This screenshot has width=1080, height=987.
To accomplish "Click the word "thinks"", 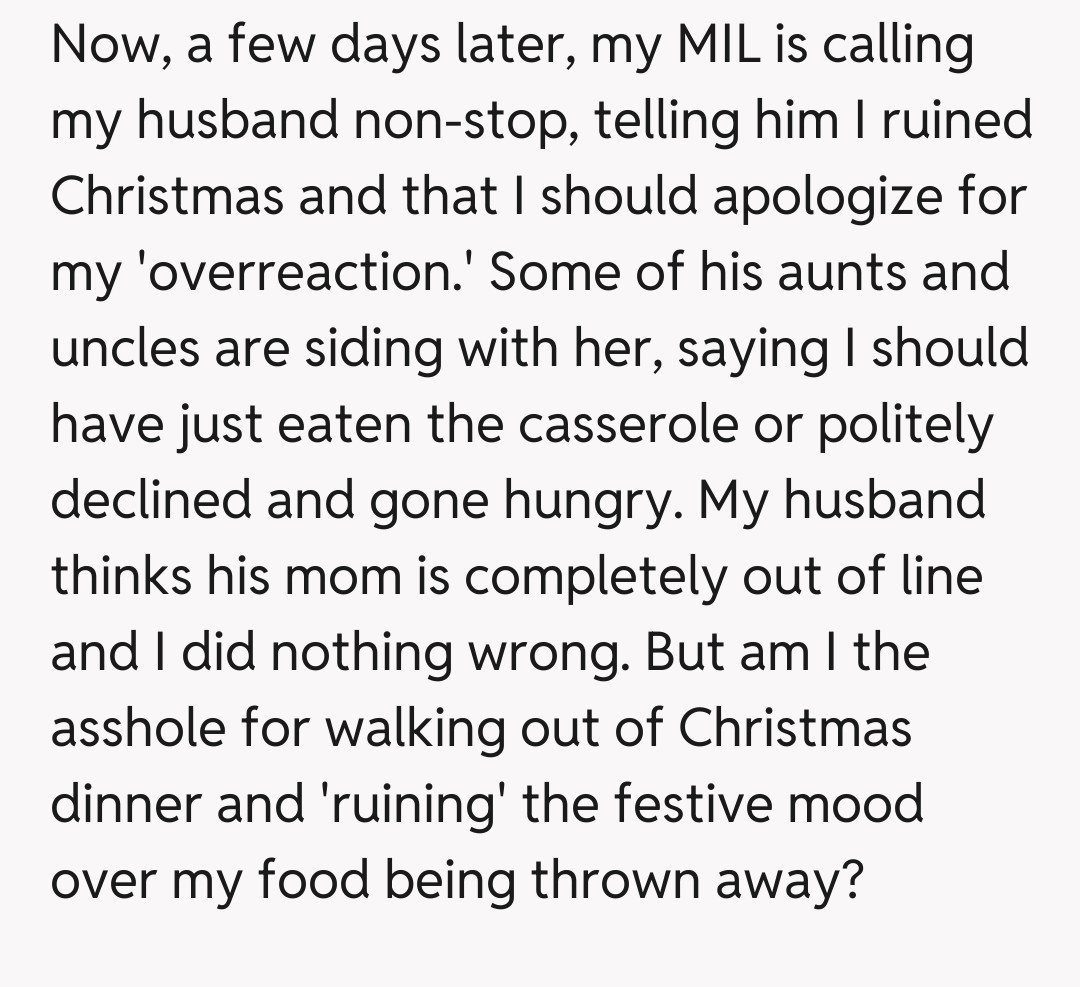I will [122, 575].
